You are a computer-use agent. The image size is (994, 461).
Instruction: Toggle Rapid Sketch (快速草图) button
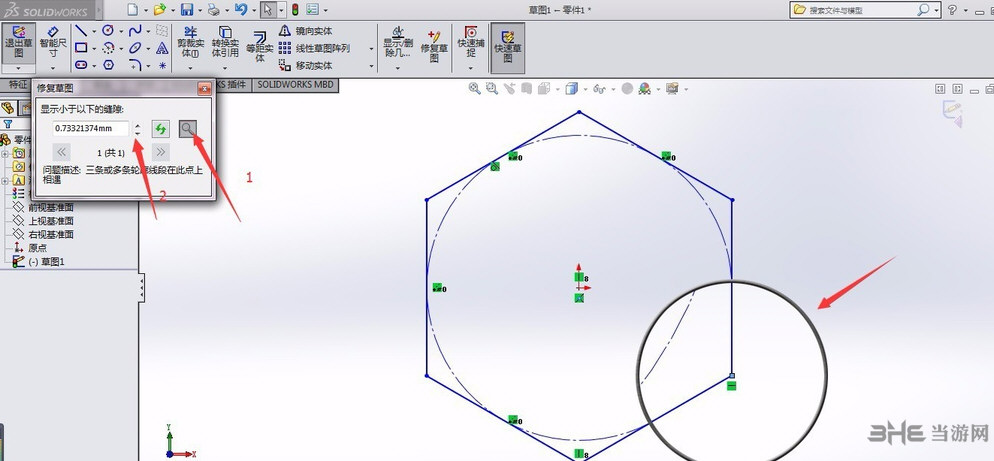pyautogui.click(x=508, y=46)
